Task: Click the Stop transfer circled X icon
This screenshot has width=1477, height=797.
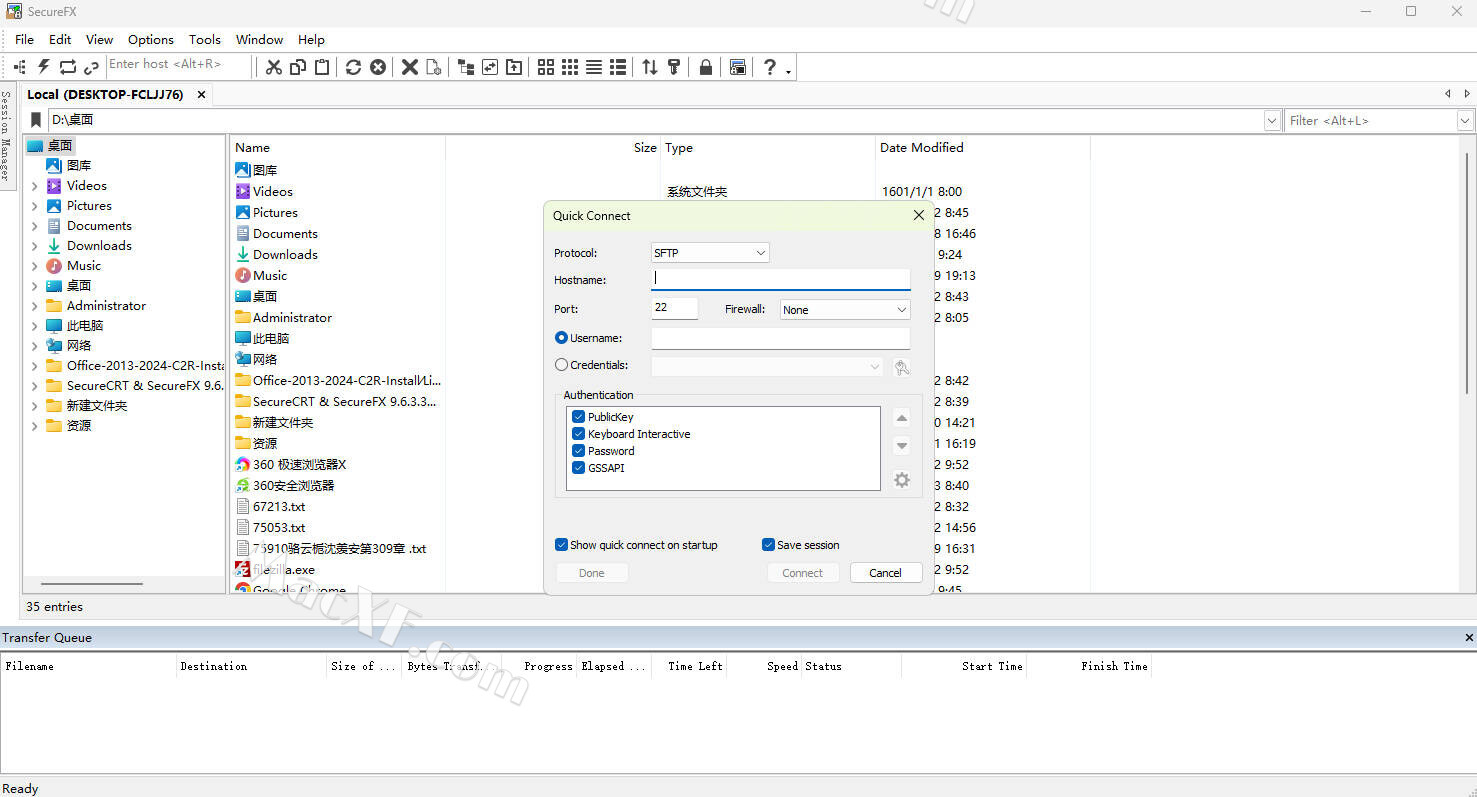Action: 378,67
